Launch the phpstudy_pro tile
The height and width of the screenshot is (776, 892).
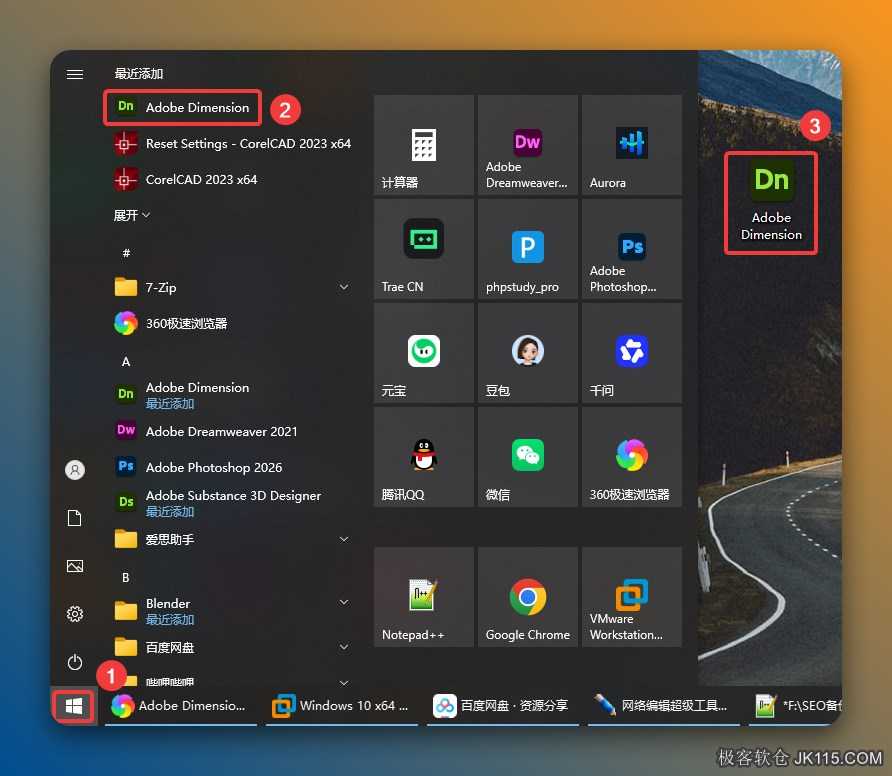[528, 249]
